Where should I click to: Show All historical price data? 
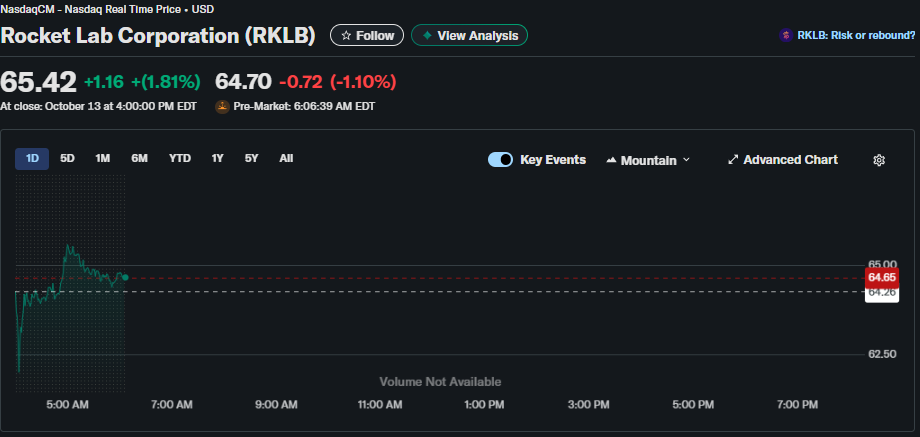click(286, 158)
